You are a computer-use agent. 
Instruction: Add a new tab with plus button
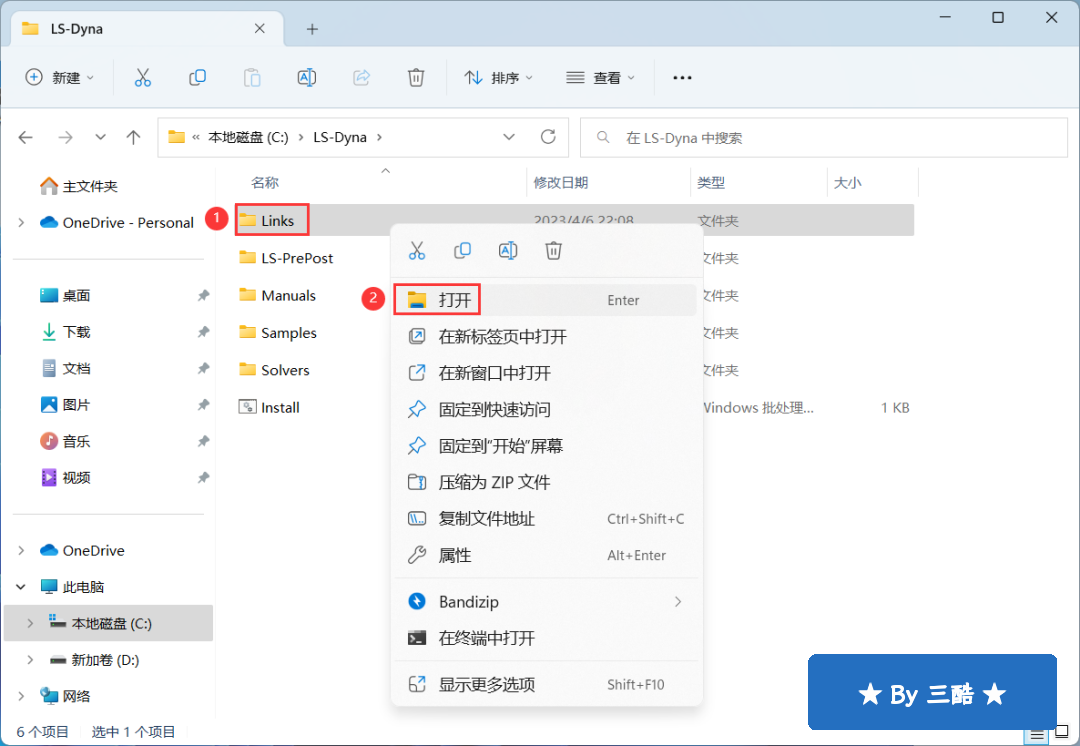click(x=312, y=29)
